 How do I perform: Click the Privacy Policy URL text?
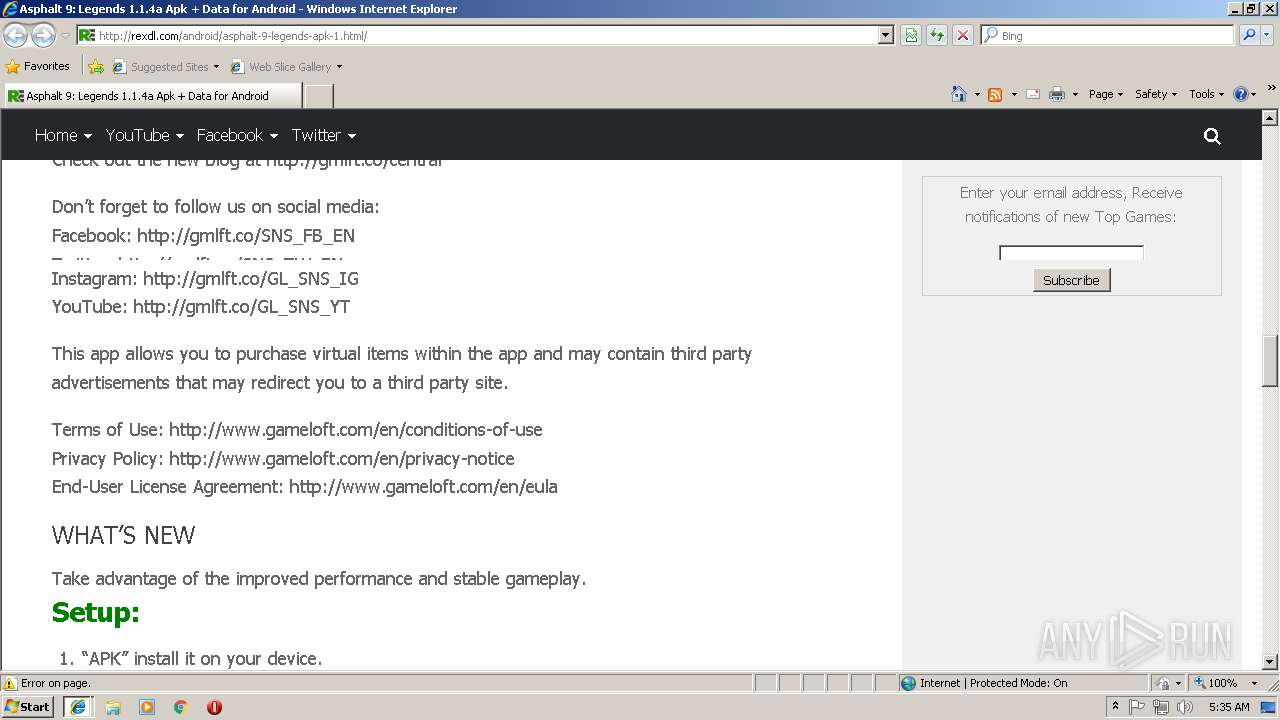tap(342, 459)
